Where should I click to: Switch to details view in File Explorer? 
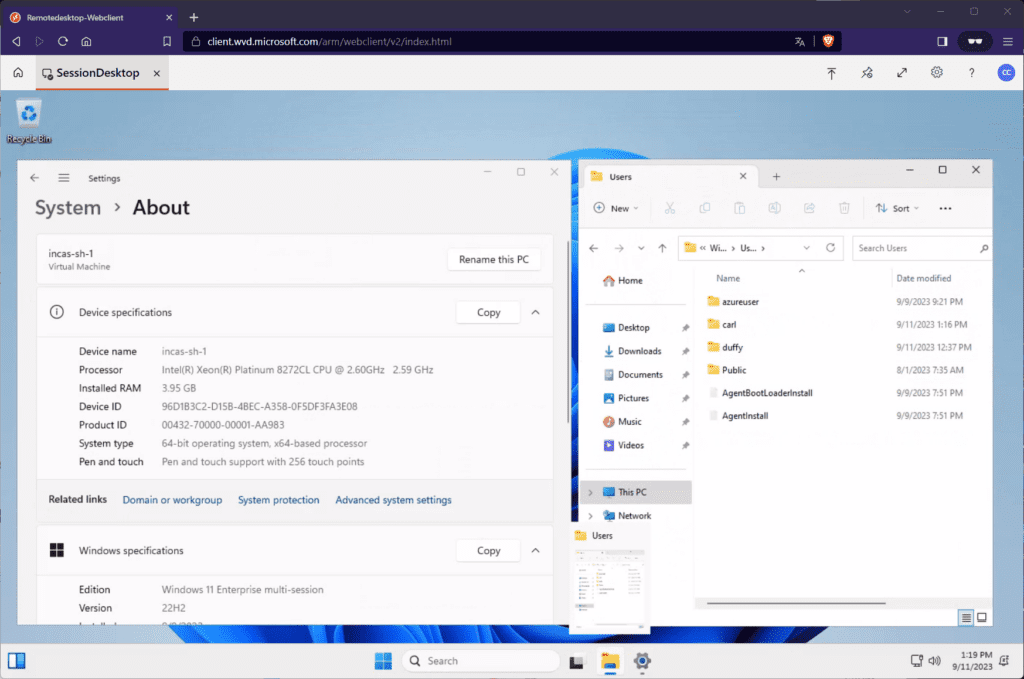point(966,618)
